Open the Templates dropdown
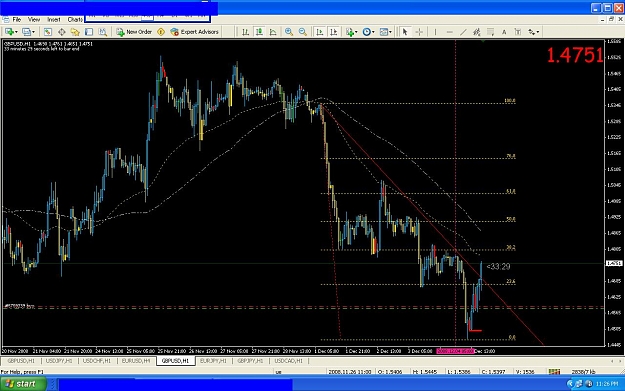The height and width of the screenshot is (391, 625). click(x=385, y=32)
